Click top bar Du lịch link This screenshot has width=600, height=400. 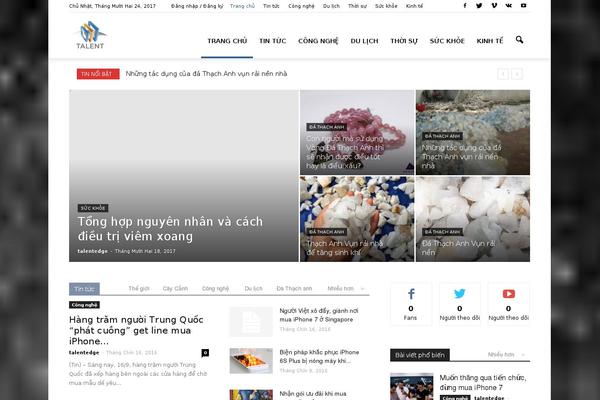click(331, 6)
